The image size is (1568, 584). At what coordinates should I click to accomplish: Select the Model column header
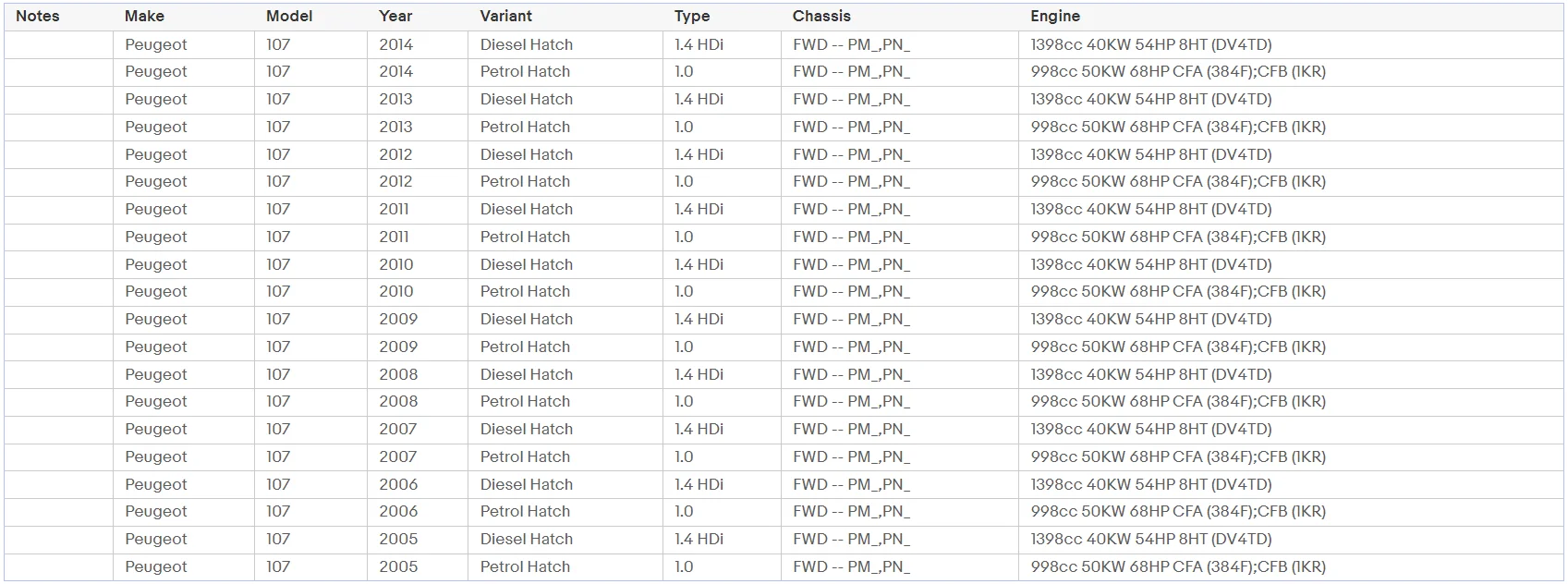(289, 16)
